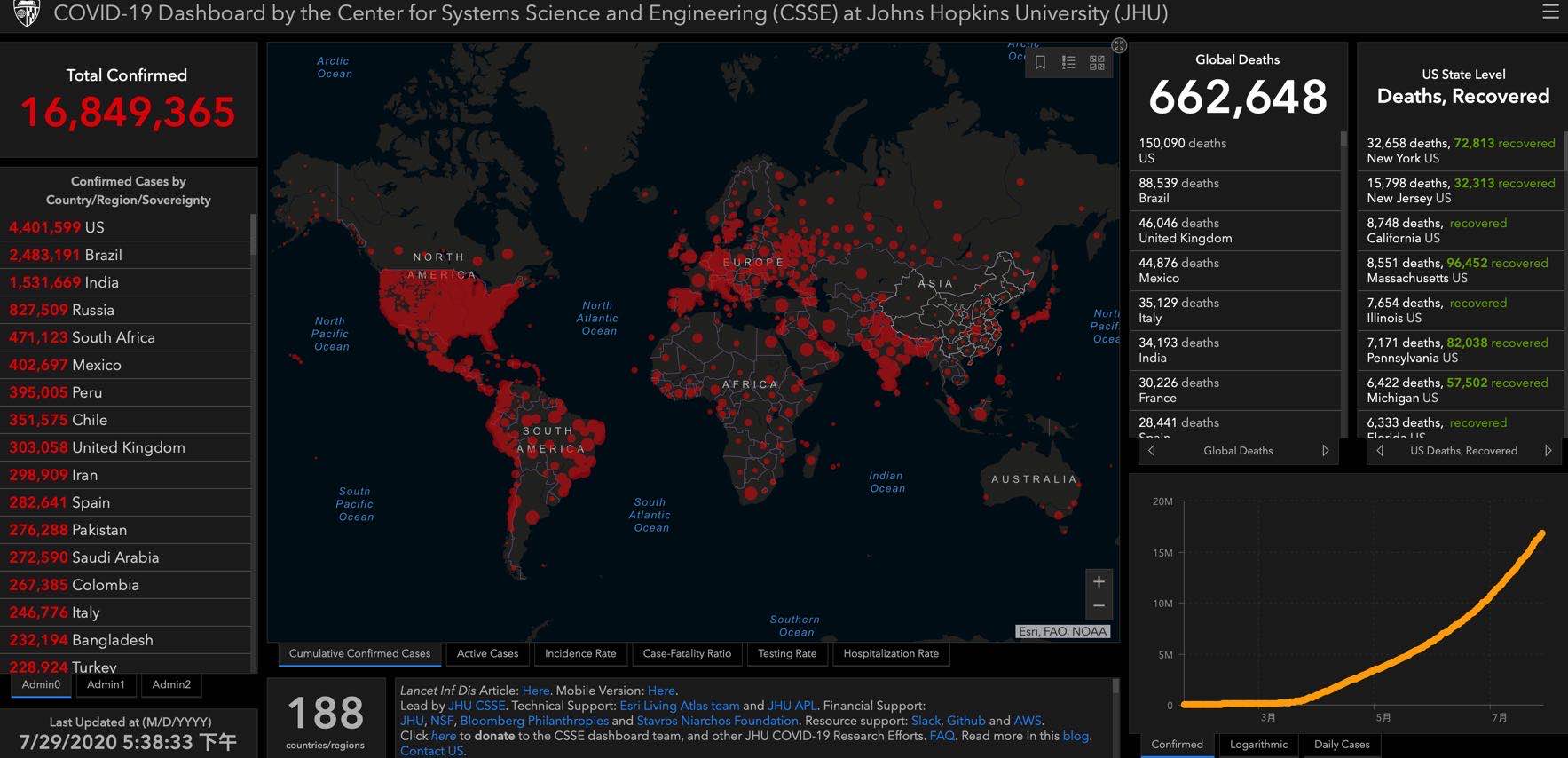The image size is (1568, 758).
Task: Go to next Global Deaths panel
Action: click(x=1325, y=451)
